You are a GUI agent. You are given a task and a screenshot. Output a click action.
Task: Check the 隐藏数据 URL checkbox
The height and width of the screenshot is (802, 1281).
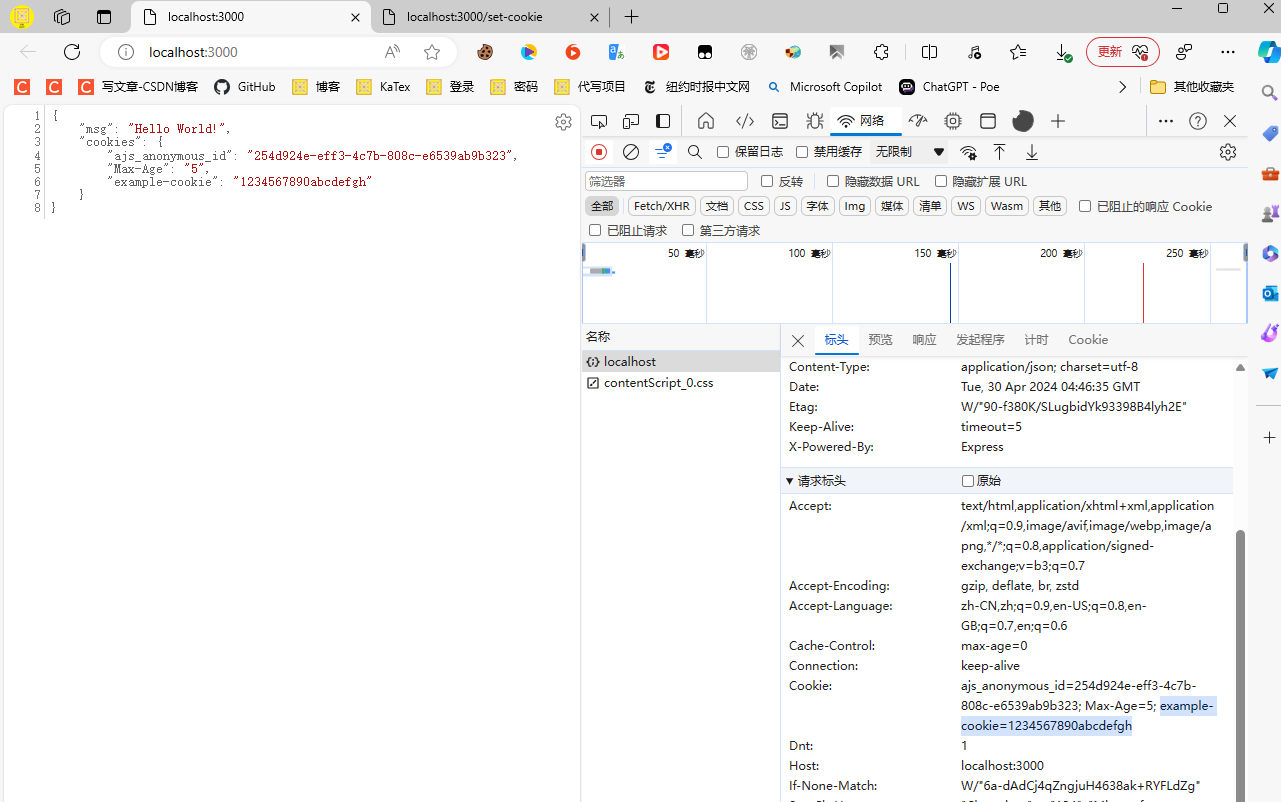833,181
